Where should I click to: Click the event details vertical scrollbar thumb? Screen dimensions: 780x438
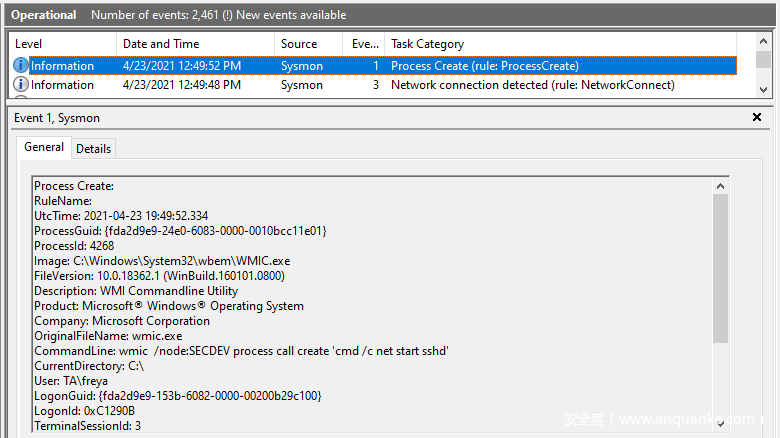tap(720, 268)
